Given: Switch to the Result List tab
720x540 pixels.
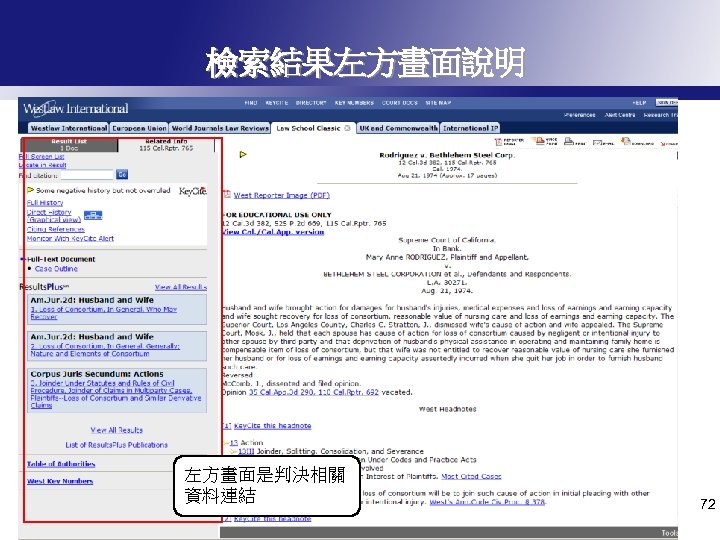Looking at the screenshot, I should (x=69, y=145).
